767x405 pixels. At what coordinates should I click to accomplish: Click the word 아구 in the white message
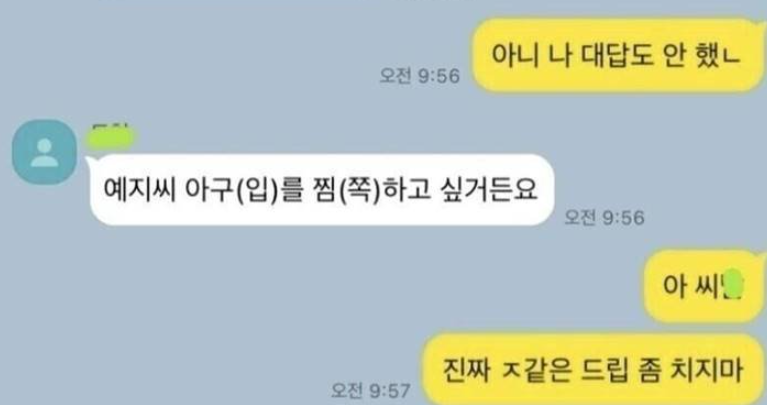[x=208, y=189]
